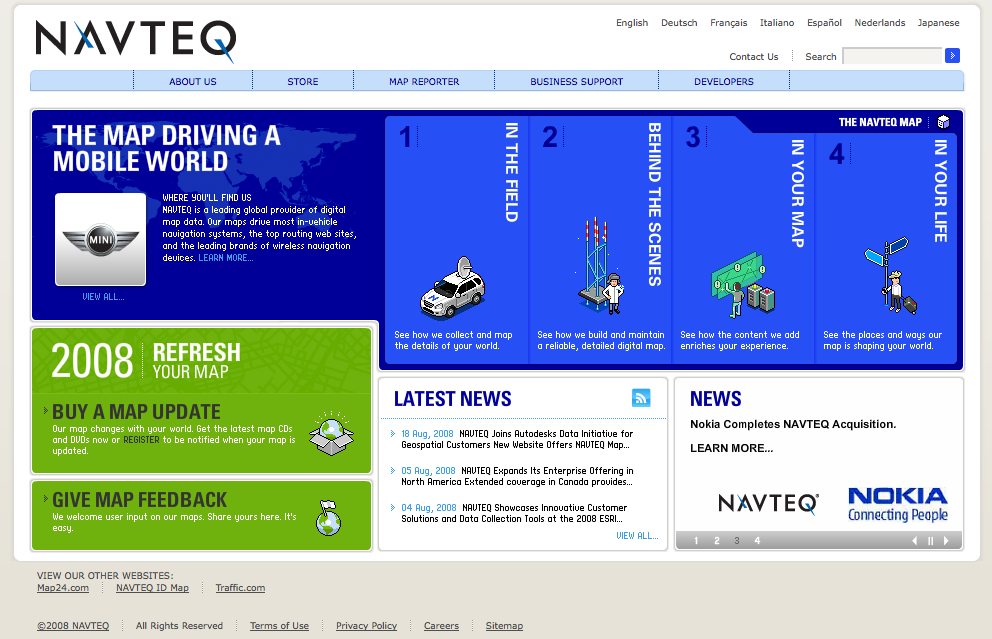Click the MINI logo thumbnail

[x=101, y=240]
